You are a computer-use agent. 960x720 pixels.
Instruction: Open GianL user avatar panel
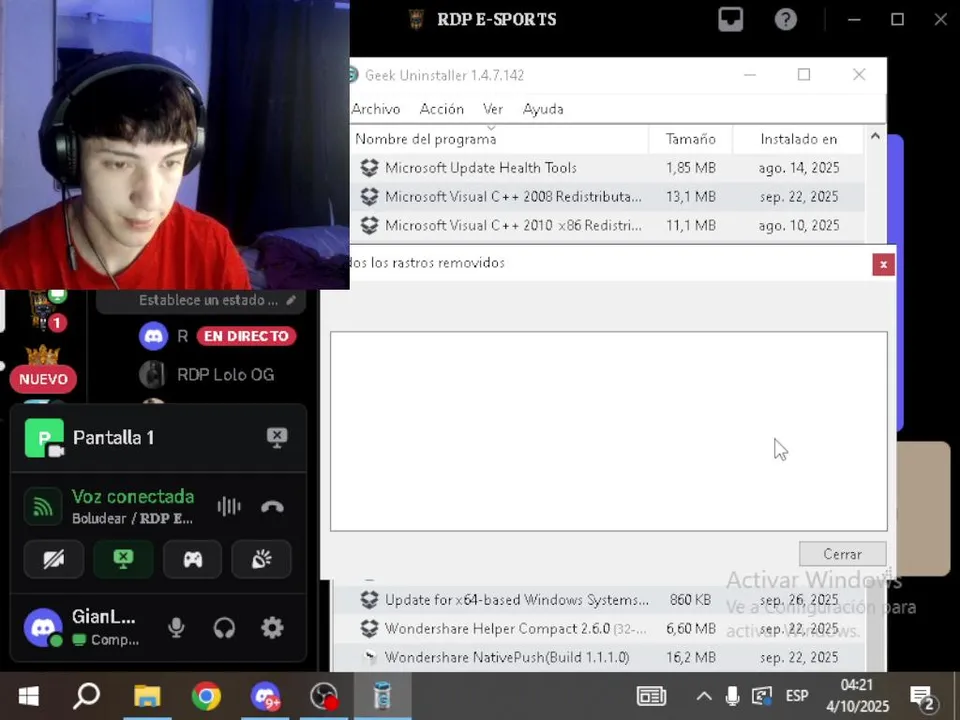pos(43,628)
